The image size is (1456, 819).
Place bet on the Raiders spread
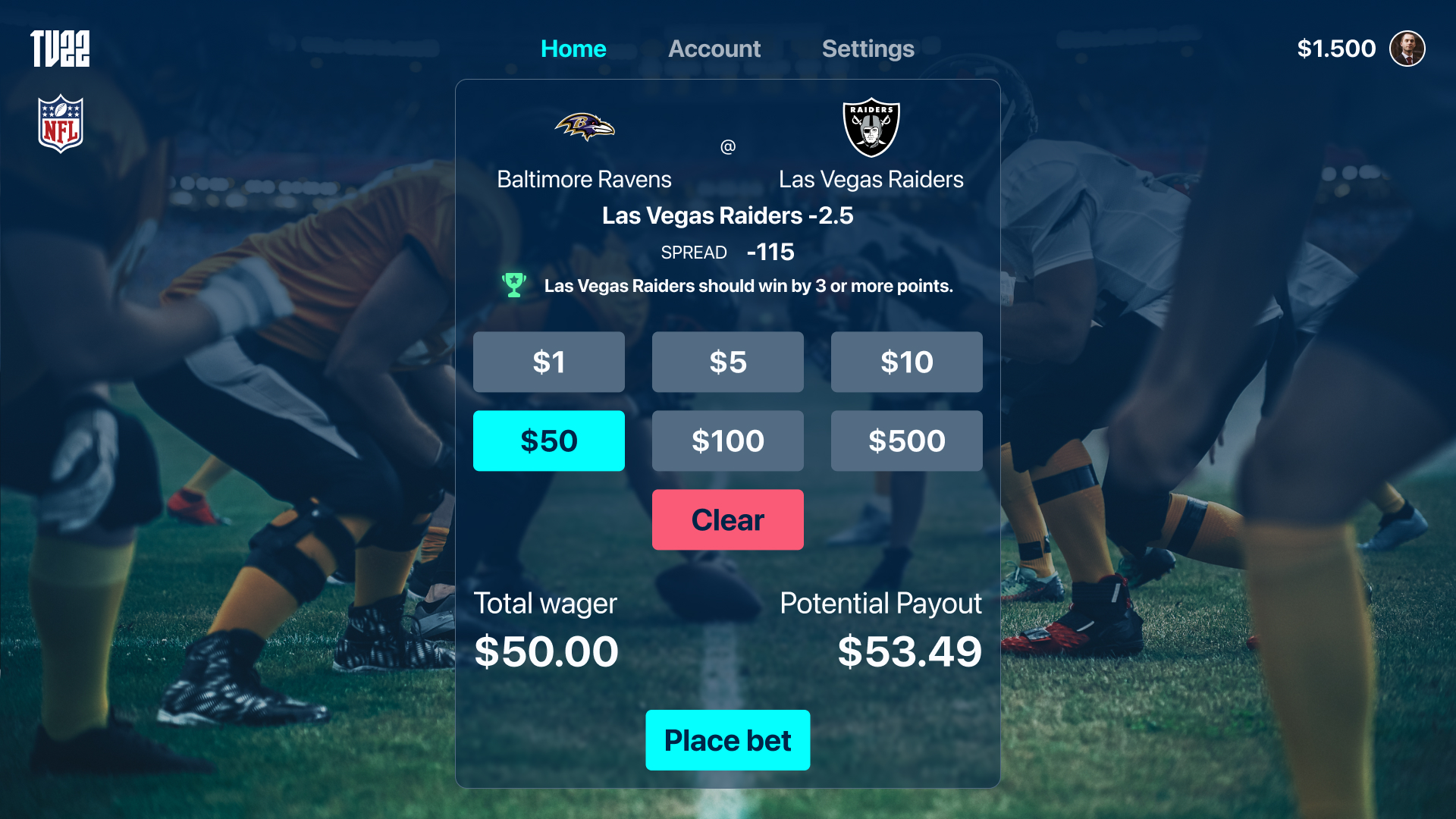click(x=728, y=740)
